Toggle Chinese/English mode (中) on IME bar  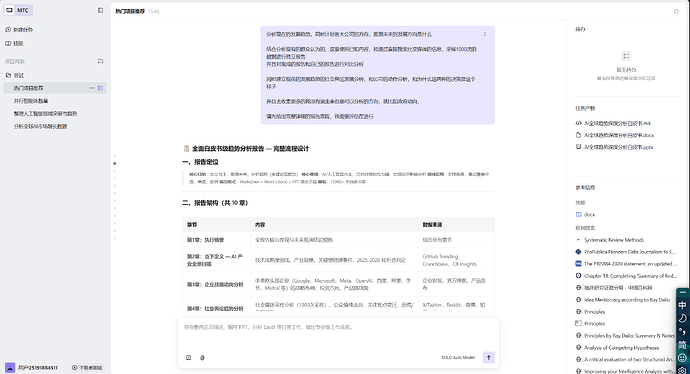coord(683,305)
